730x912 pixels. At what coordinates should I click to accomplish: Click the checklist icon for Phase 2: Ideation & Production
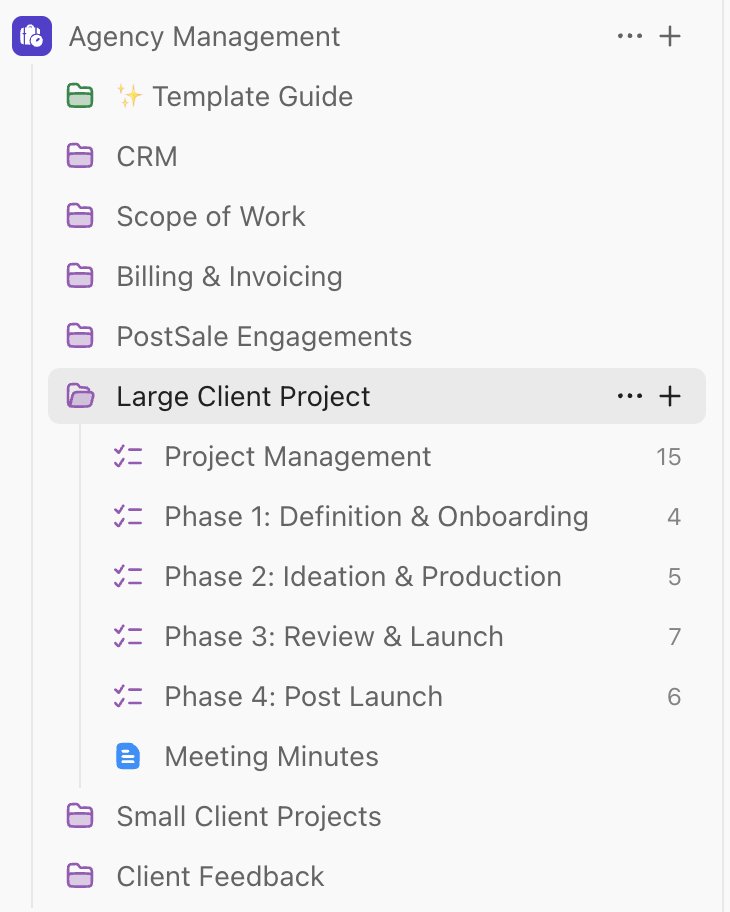point(128,576)
